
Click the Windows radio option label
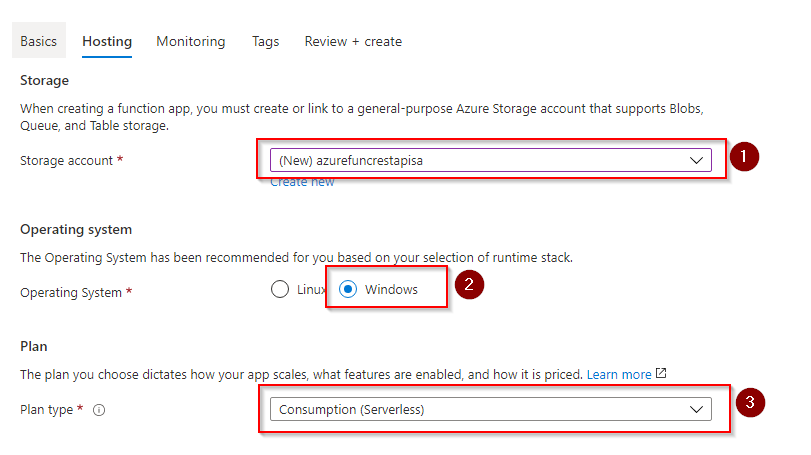click(391, 290)
